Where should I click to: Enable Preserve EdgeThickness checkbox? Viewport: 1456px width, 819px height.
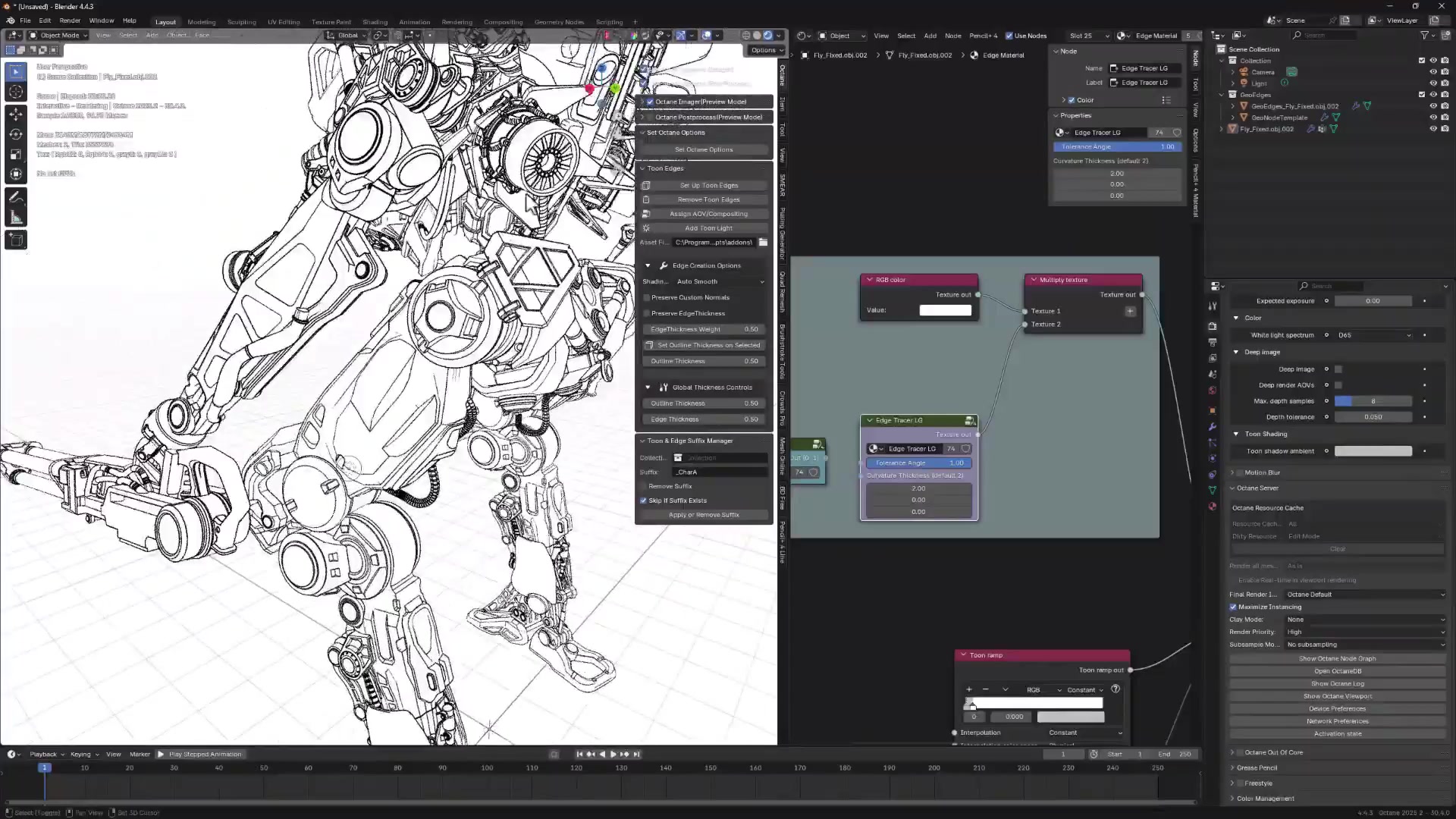pos(647,313)
